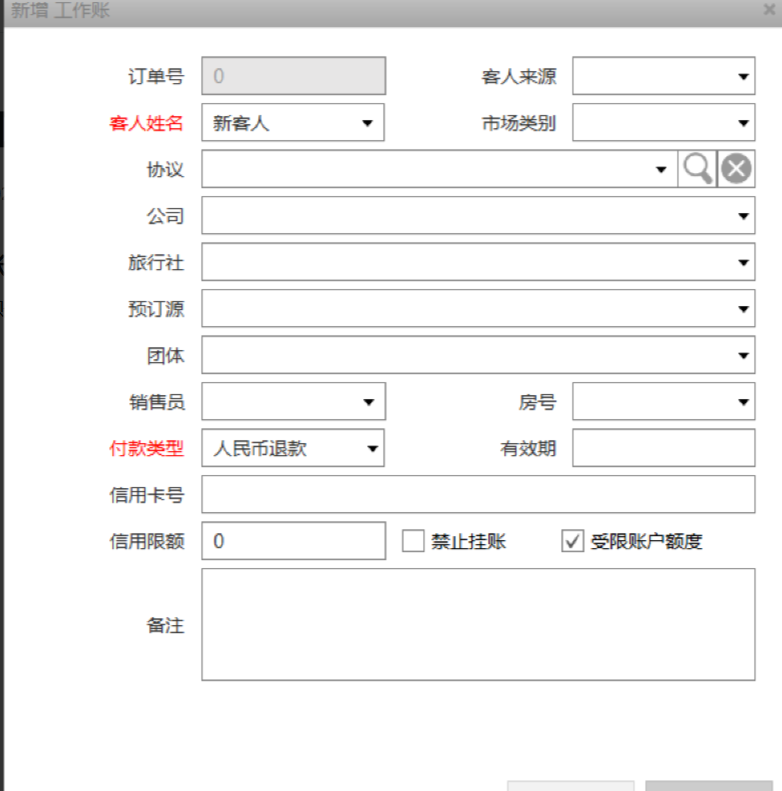Open the 预订源 dropdown

(x=743, y=309)
